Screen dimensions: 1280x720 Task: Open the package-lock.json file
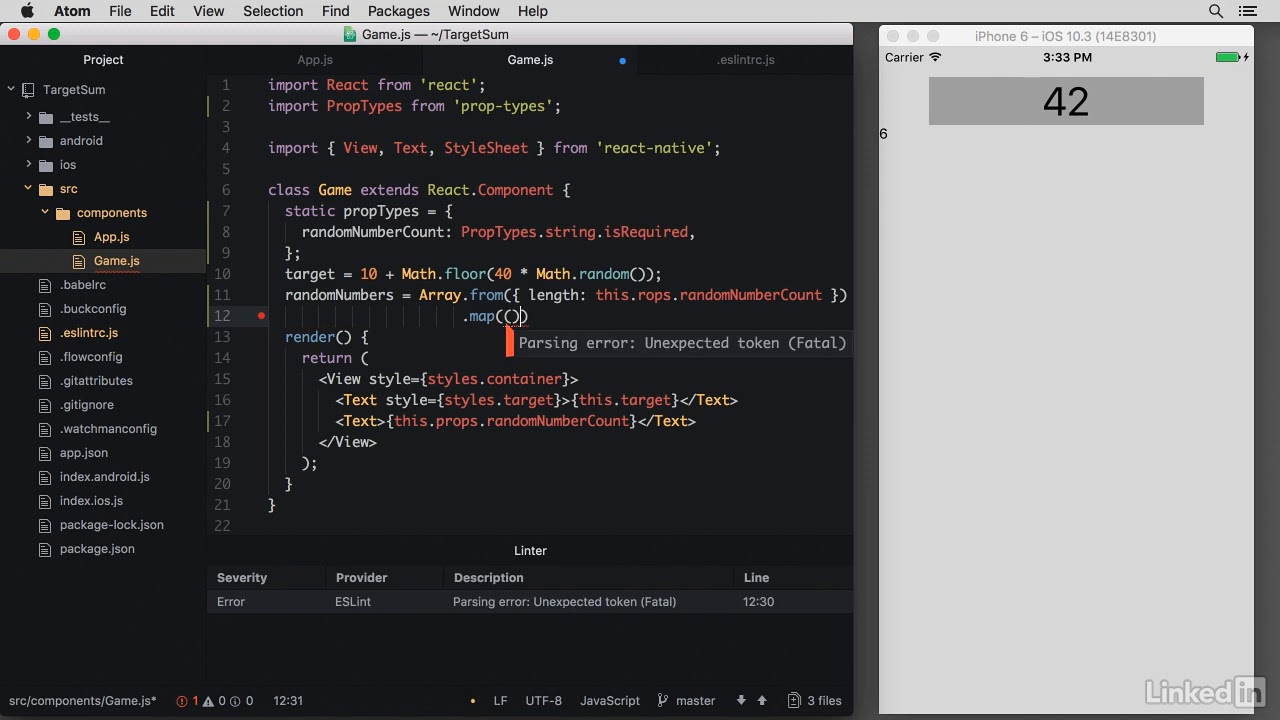tap(111, 525)
